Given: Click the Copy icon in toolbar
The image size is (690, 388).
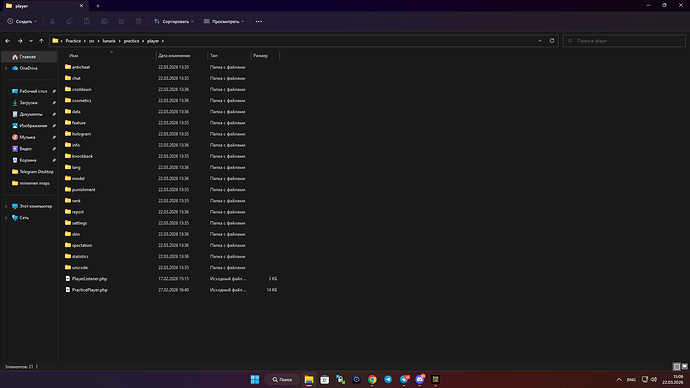Looking at the screenshot, I should pos(70,21).
